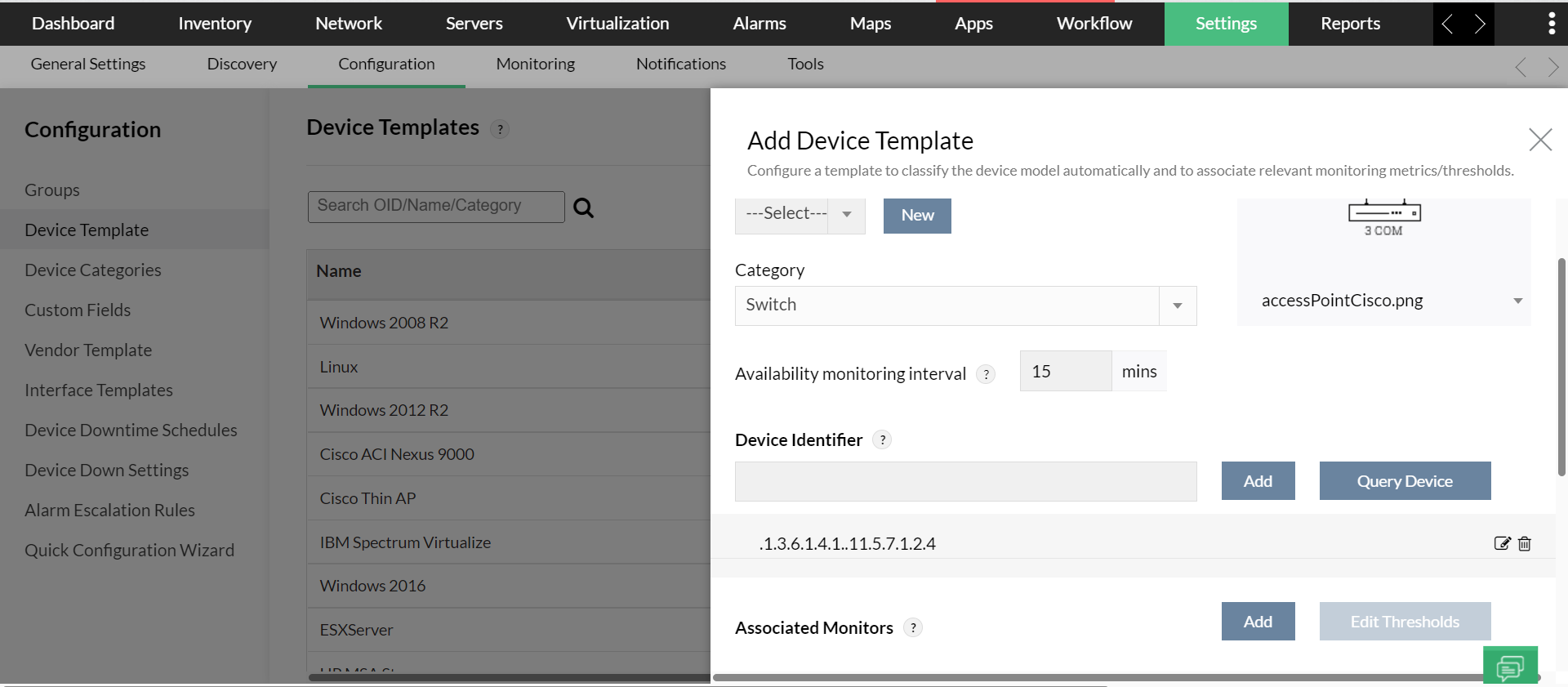Select Device Categories in the sidebar

tap(93, 270)
